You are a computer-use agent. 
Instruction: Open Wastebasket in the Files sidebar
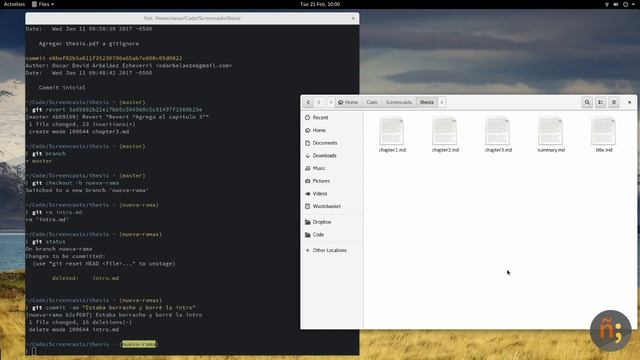331,206
